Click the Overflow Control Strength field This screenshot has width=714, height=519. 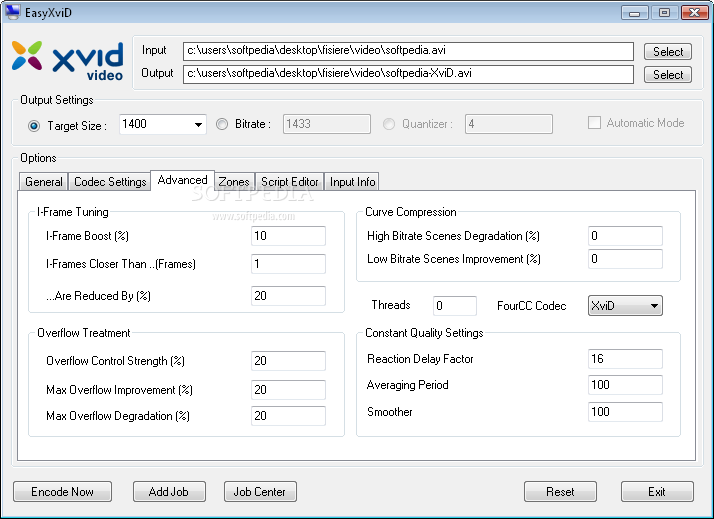coord(288,361)
